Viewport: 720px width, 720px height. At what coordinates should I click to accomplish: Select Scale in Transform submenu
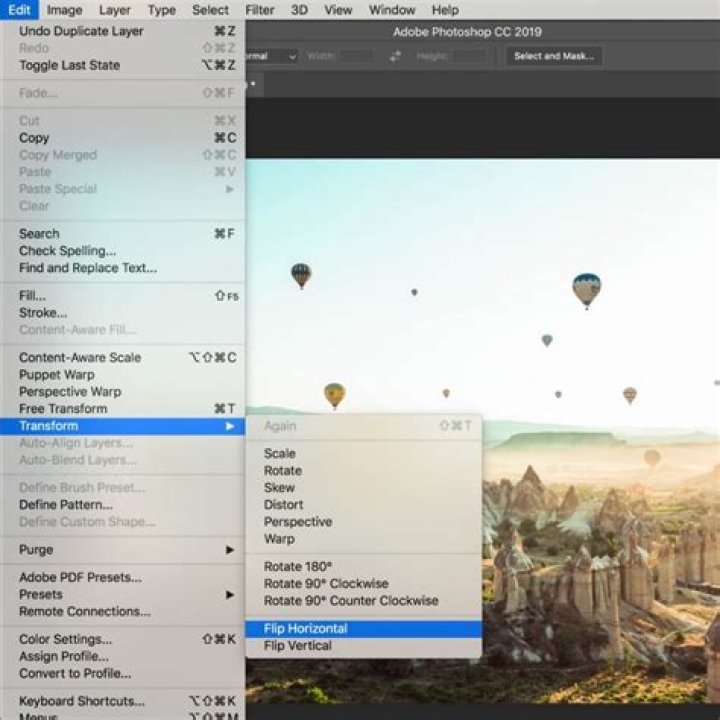pyautogui.click(x=364, y=453)
